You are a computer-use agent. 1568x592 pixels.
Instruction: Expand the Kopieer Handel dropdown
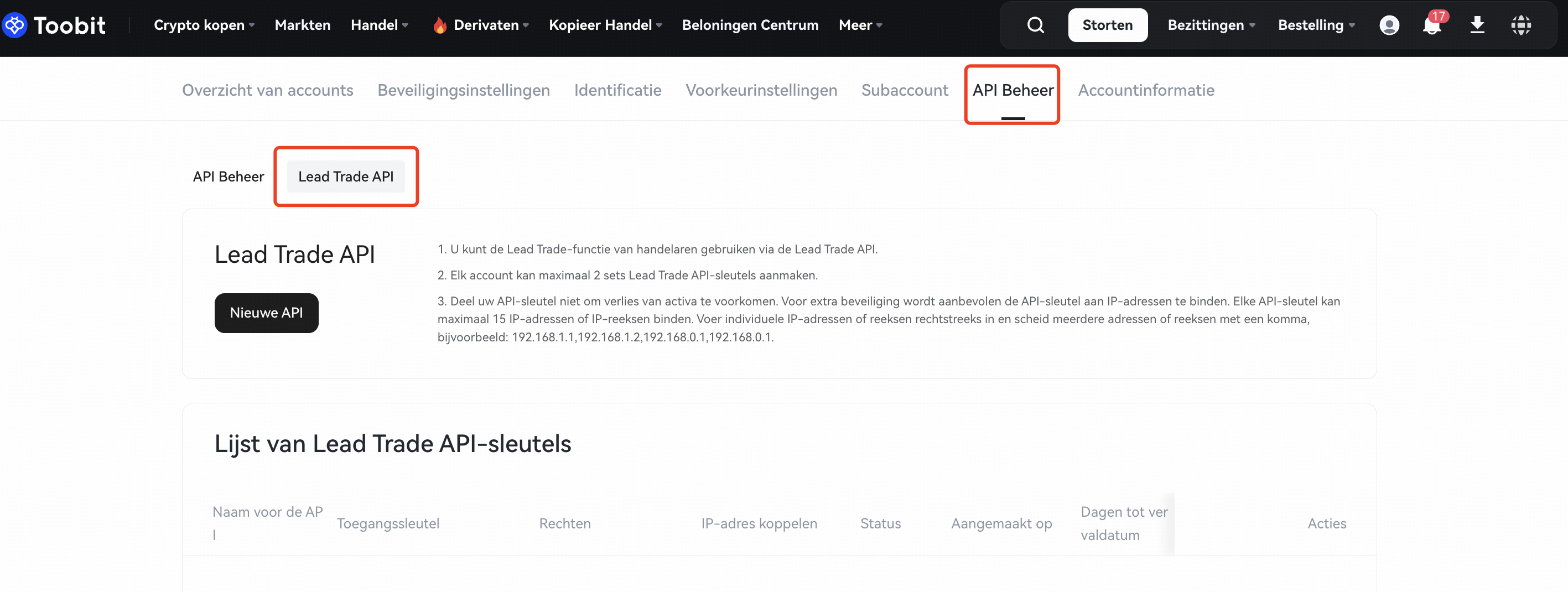click(x=605, y=25)
